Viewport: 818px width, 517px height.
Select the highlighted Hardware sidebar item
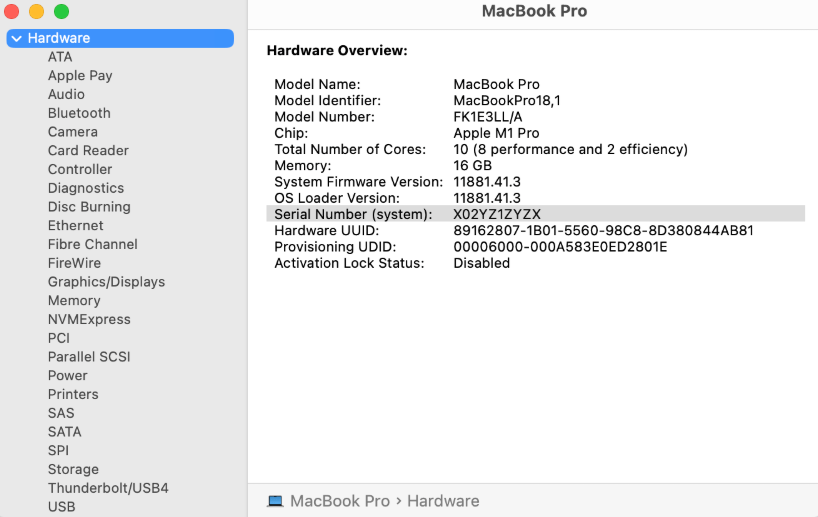pyautogui.click(x=59, y=38)
